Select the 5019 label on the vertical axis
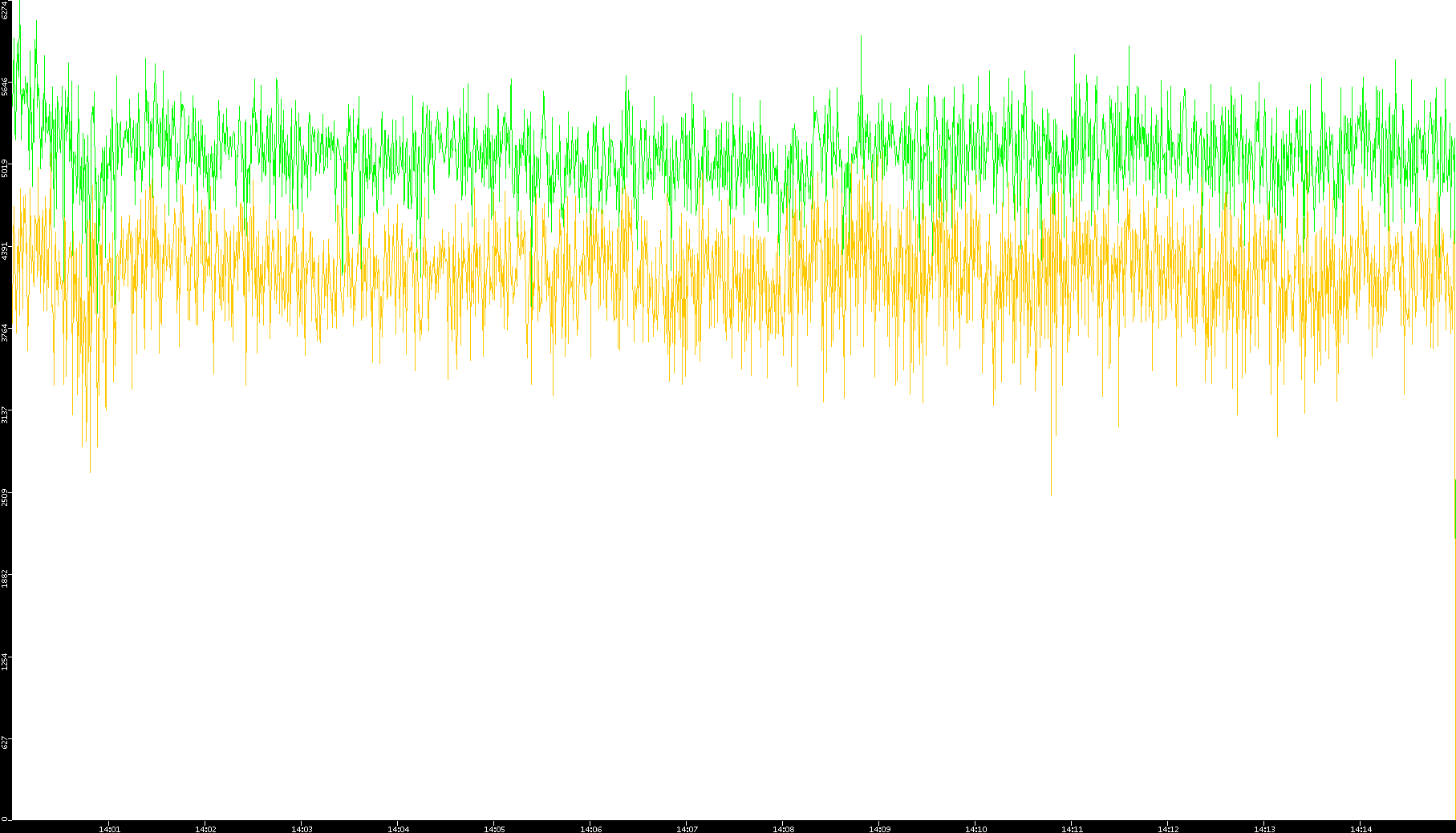This screenshot has height=833, width=1456. [x=5, y=169]
